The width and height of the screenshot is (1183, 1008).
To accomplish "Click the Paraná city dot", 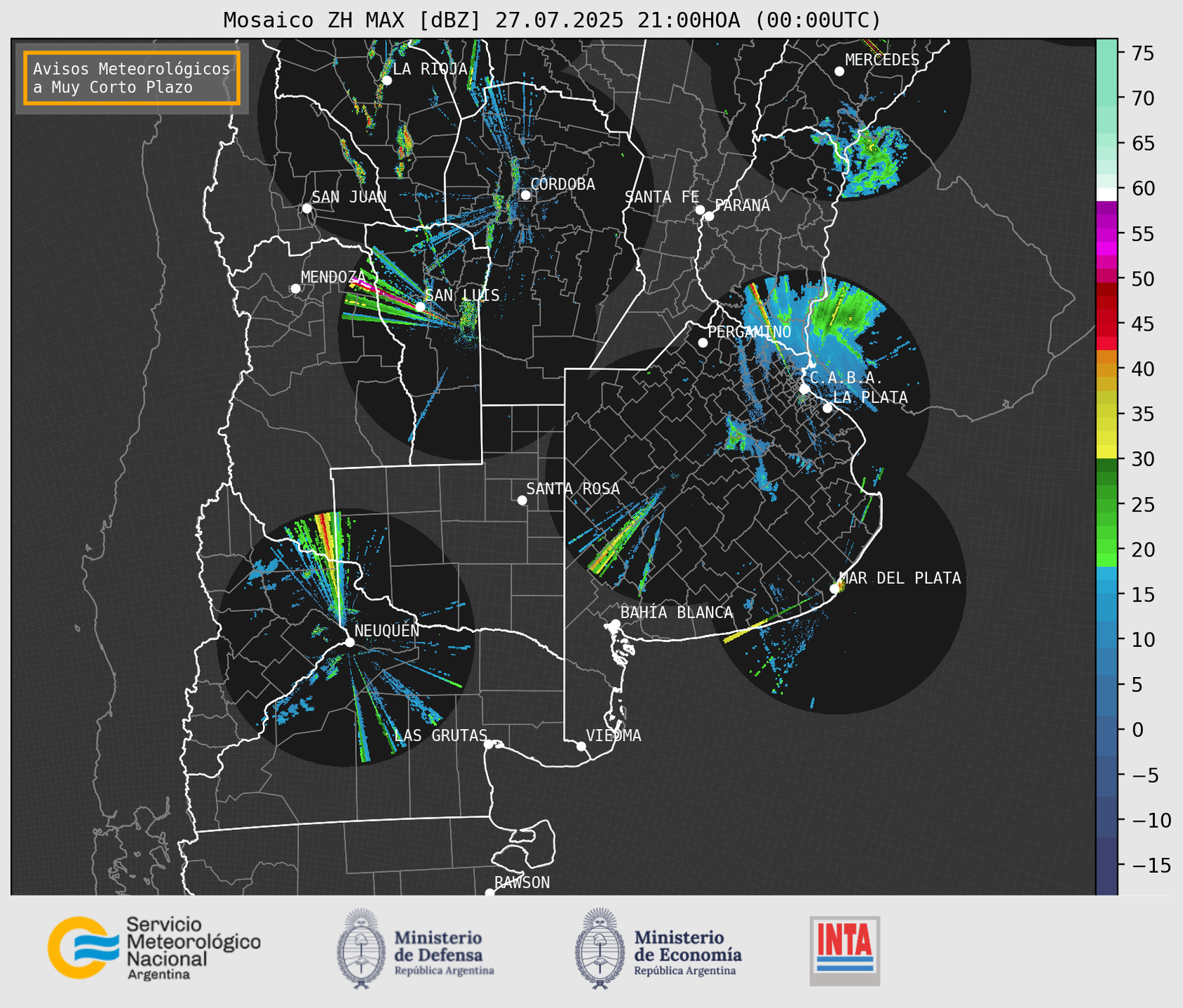I will [x=709, y=216].
